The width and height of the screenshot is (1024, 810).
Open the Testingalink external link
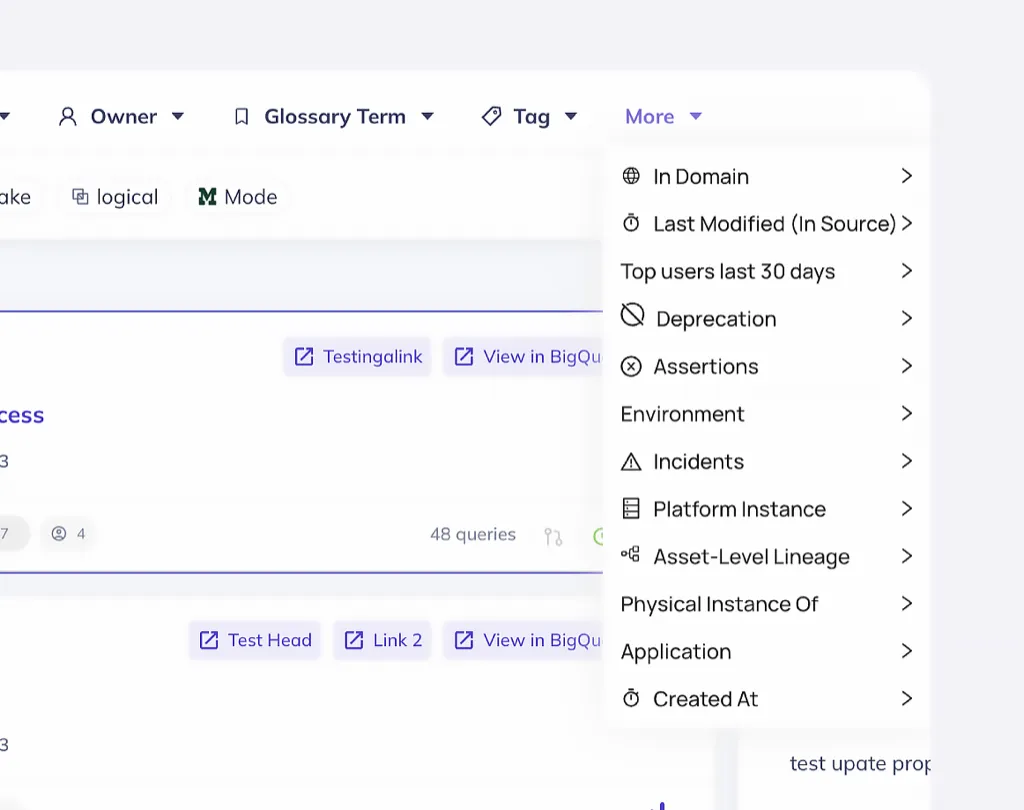358,357
